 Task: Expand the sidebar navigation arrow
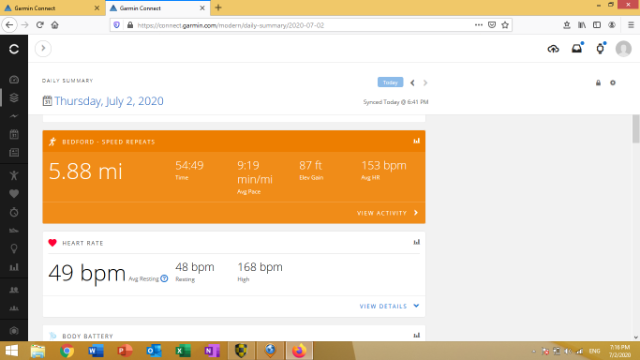click(x=43, y=48)
